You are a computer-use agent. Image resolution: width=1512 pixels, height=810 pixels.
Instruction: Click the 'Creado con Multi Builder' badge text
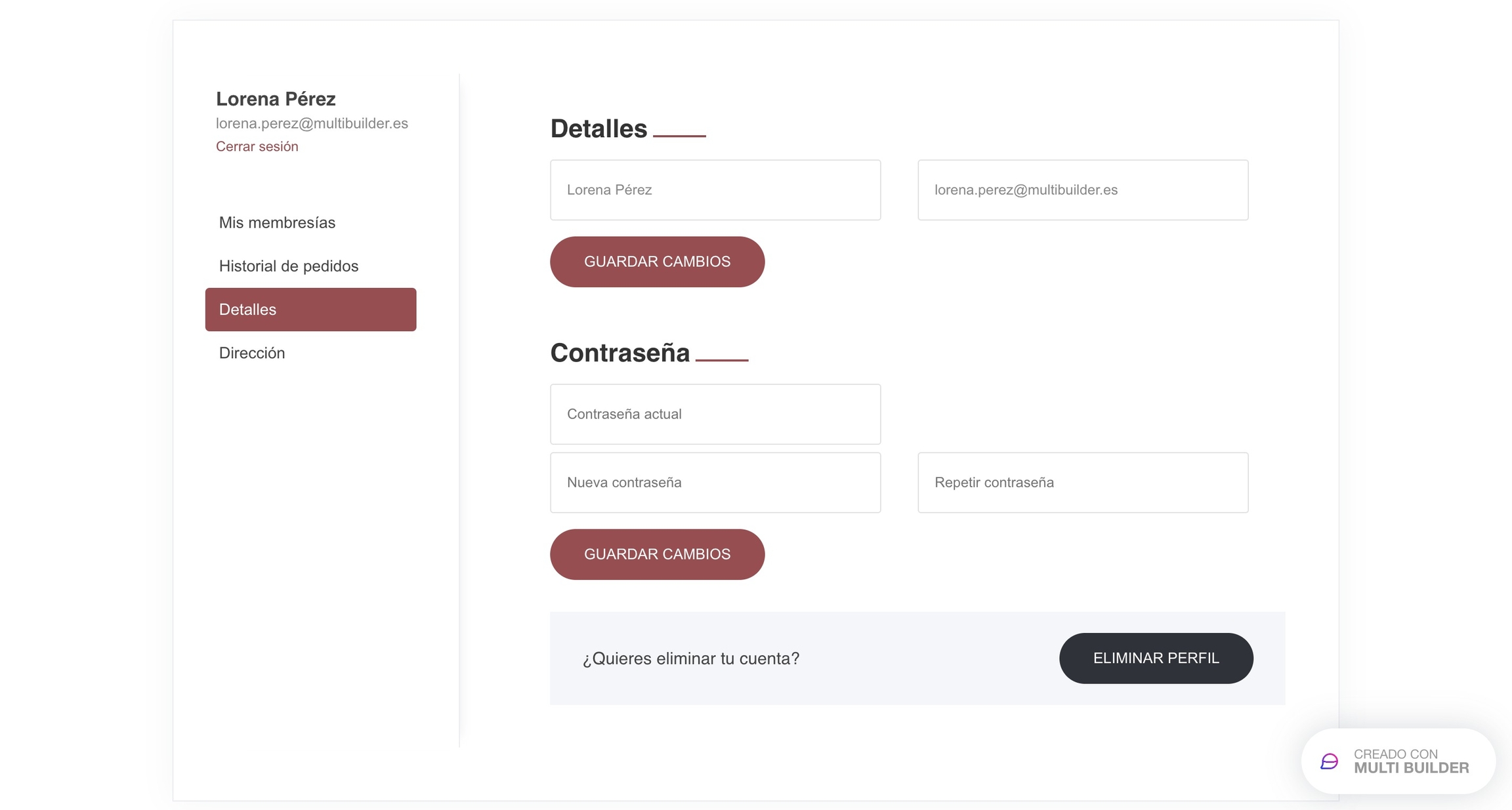point(1411,761)
